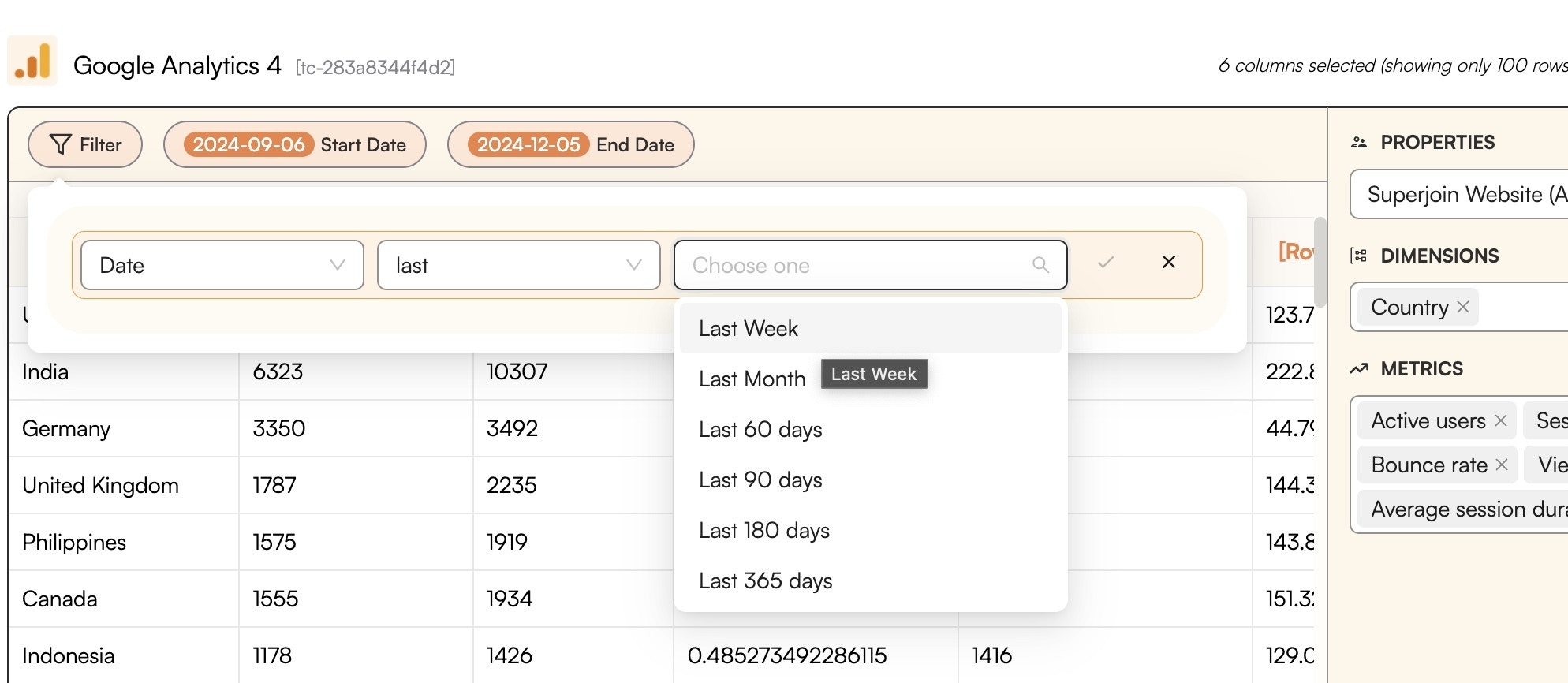Click the Indonesia row cell
1568x683 pixels.
click(125, 655)
